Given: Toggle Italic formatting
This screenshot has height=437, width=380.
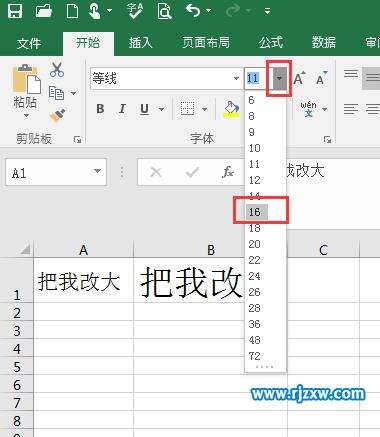Looking at the screenshot, I should click(122, 109).
